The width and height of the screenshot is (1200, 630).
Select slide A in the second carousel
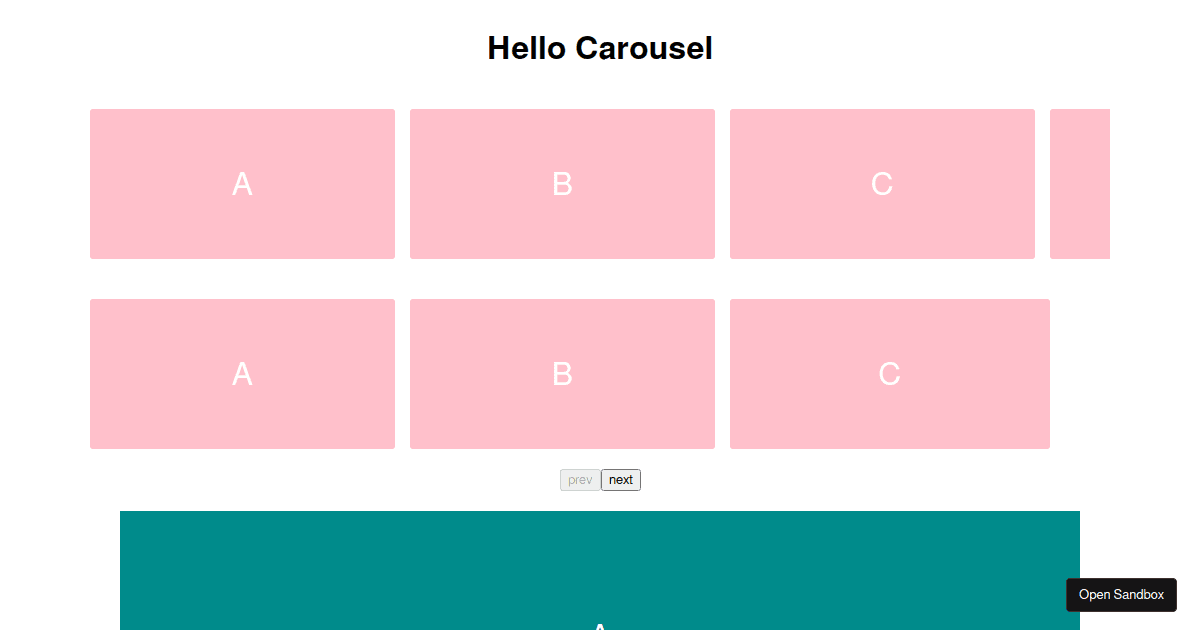coord(242,374)
